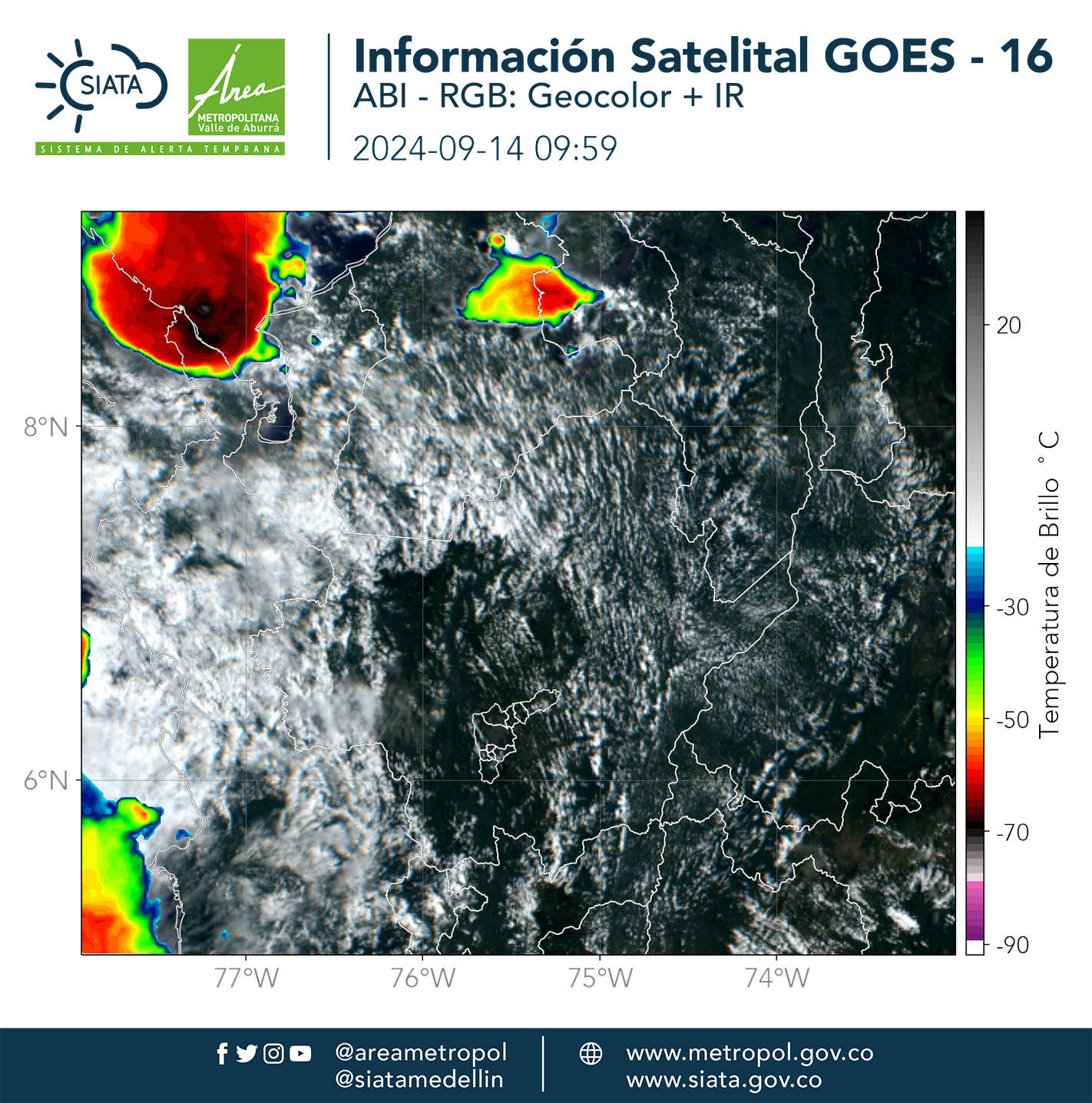Viewport: 1092px width, 1103px height.
Task: Click the 74°W longitude label
Action: coord(777,978)
